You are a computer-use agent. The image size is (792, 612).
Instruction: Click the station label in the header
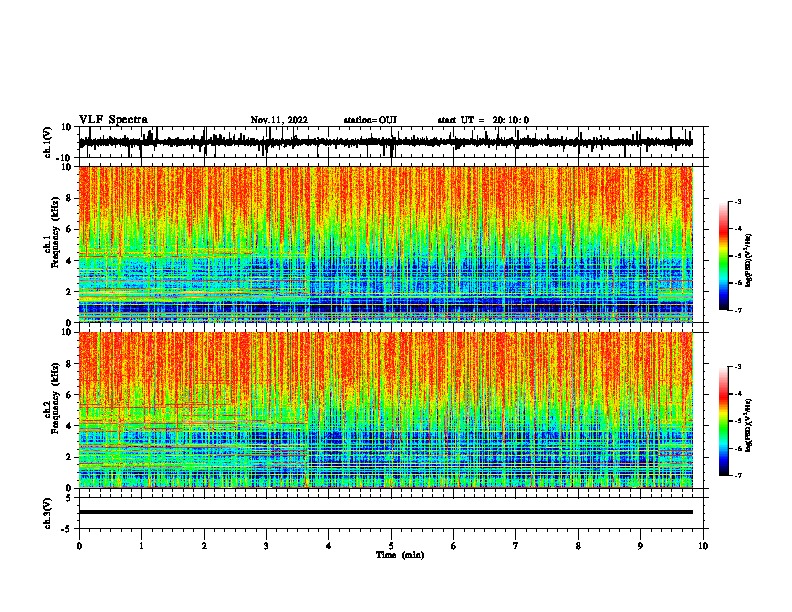[x=370, y=120]
